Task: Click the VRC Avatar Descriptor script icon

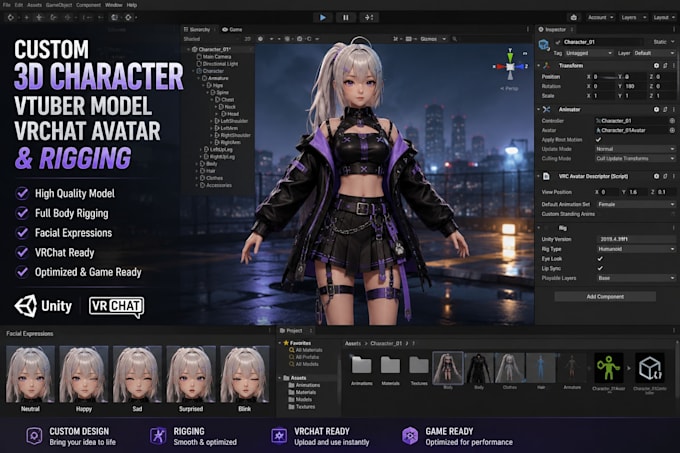Action: (546, 176)
